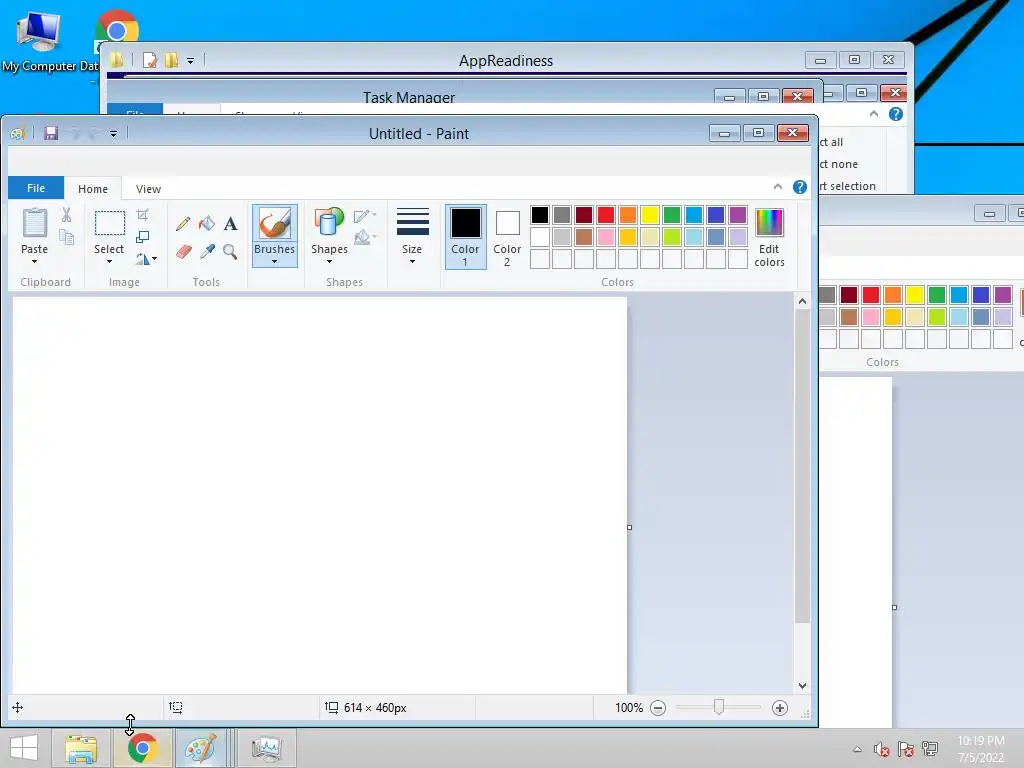
Task: Click the AppReadiness window title bar
Action: point(506,61)
